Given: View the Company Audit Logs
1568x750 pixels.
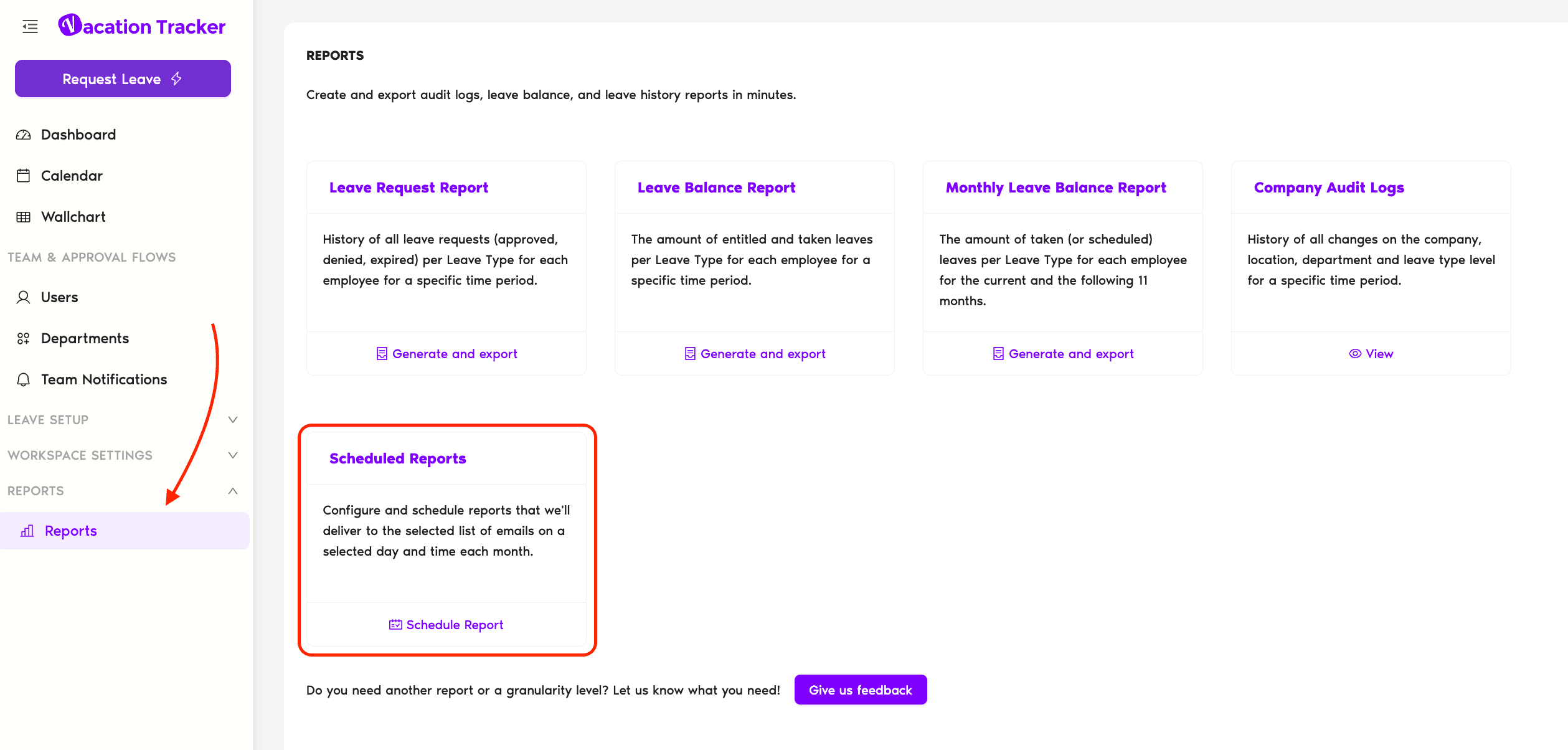Looking at the screenshot, I should click(1371, 354).
